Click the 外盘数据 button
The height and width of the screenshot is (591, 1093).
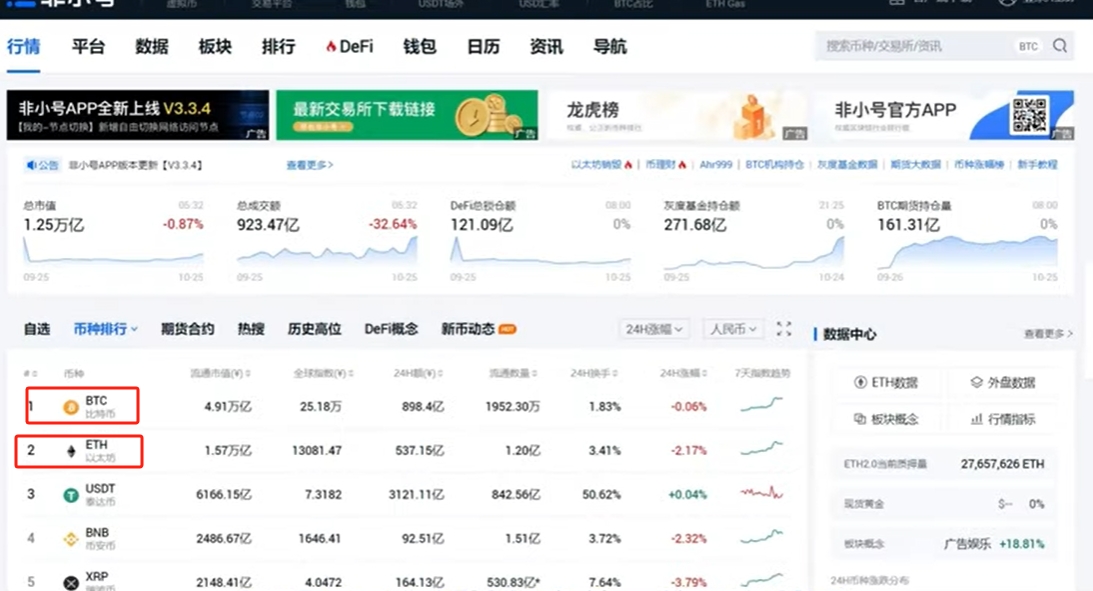tap(1002, 382)
